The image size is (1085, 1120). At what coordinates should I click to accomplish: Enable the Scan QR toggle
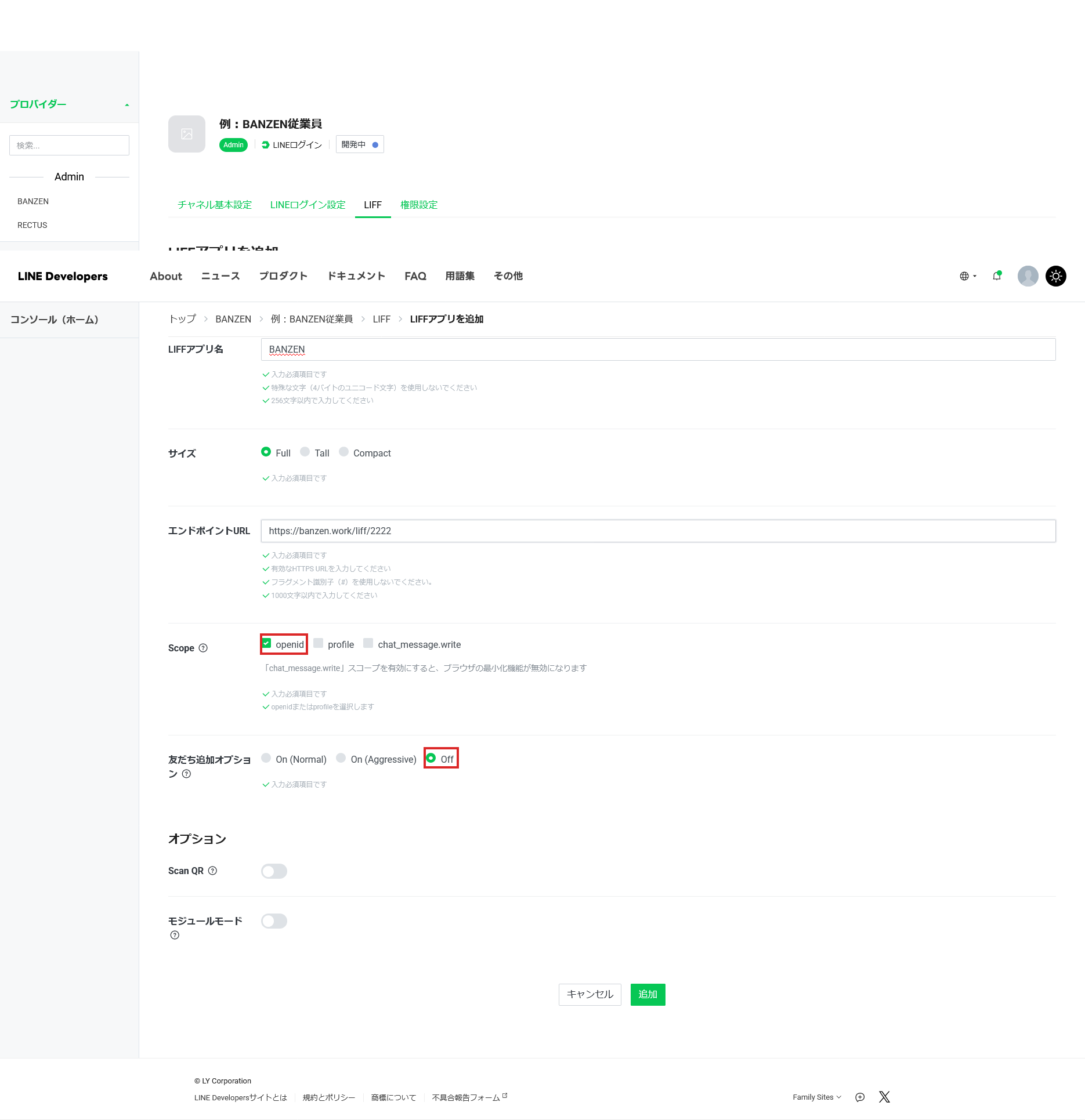(274, 871)
